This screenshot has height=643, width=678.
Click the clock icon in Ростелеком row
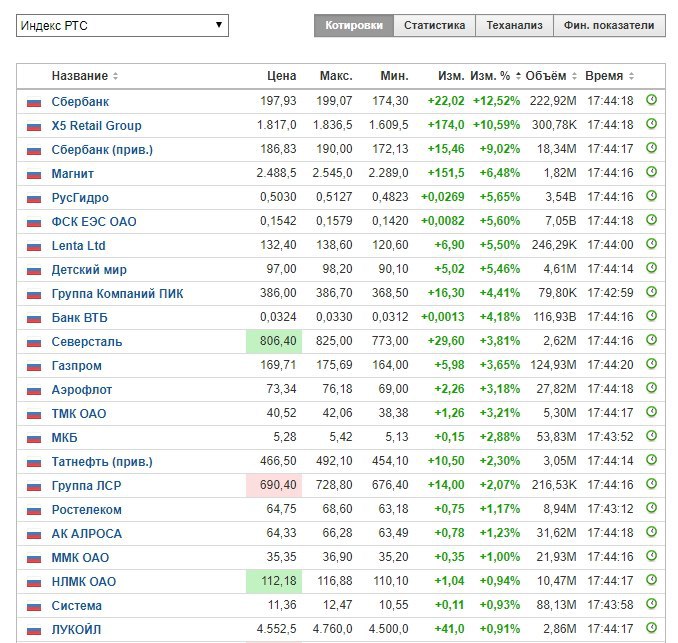click(x=651, y=508)
